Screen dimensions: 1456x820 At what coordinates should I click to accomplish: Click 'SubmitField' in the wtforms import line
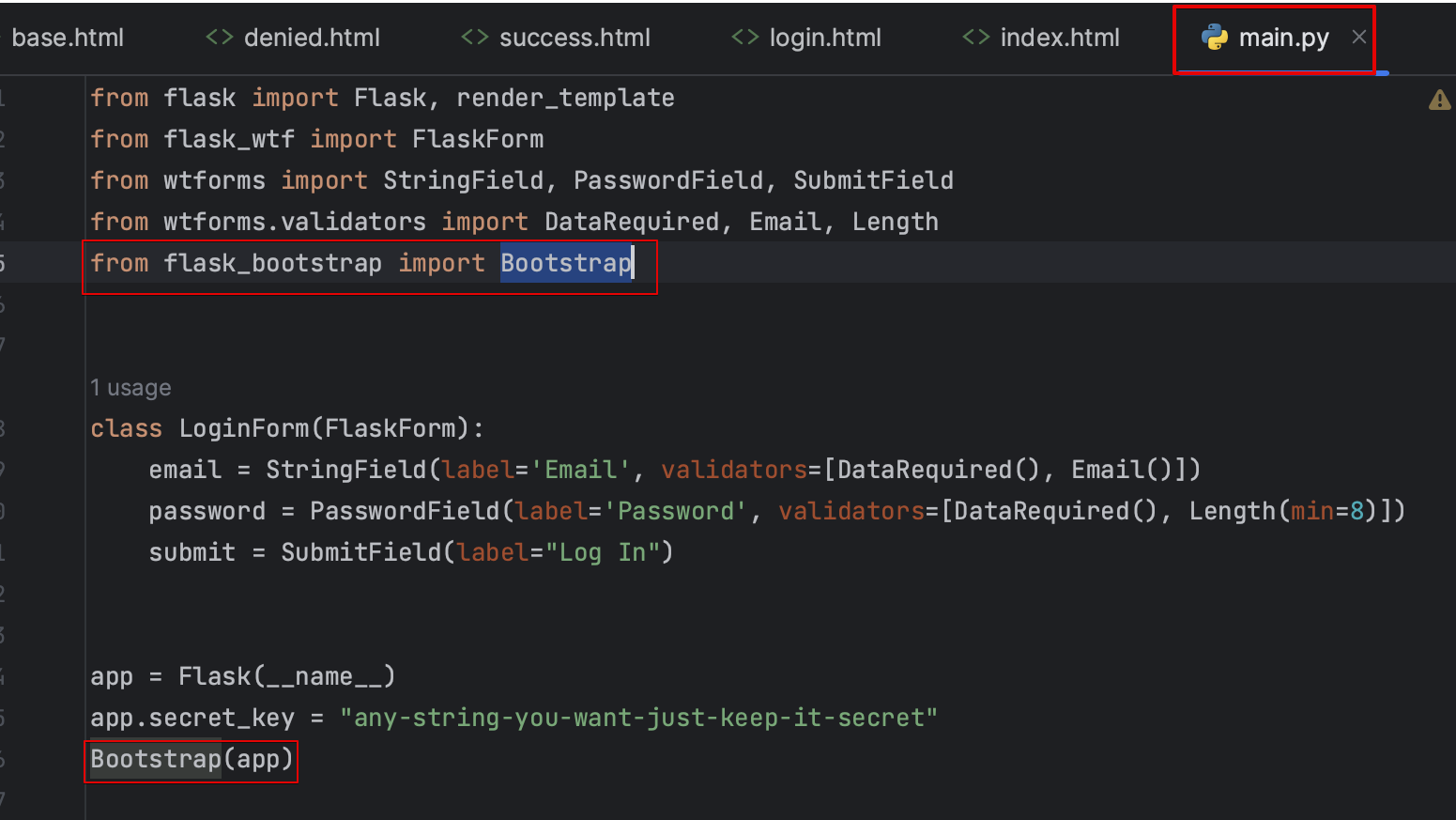pos(873,180)
